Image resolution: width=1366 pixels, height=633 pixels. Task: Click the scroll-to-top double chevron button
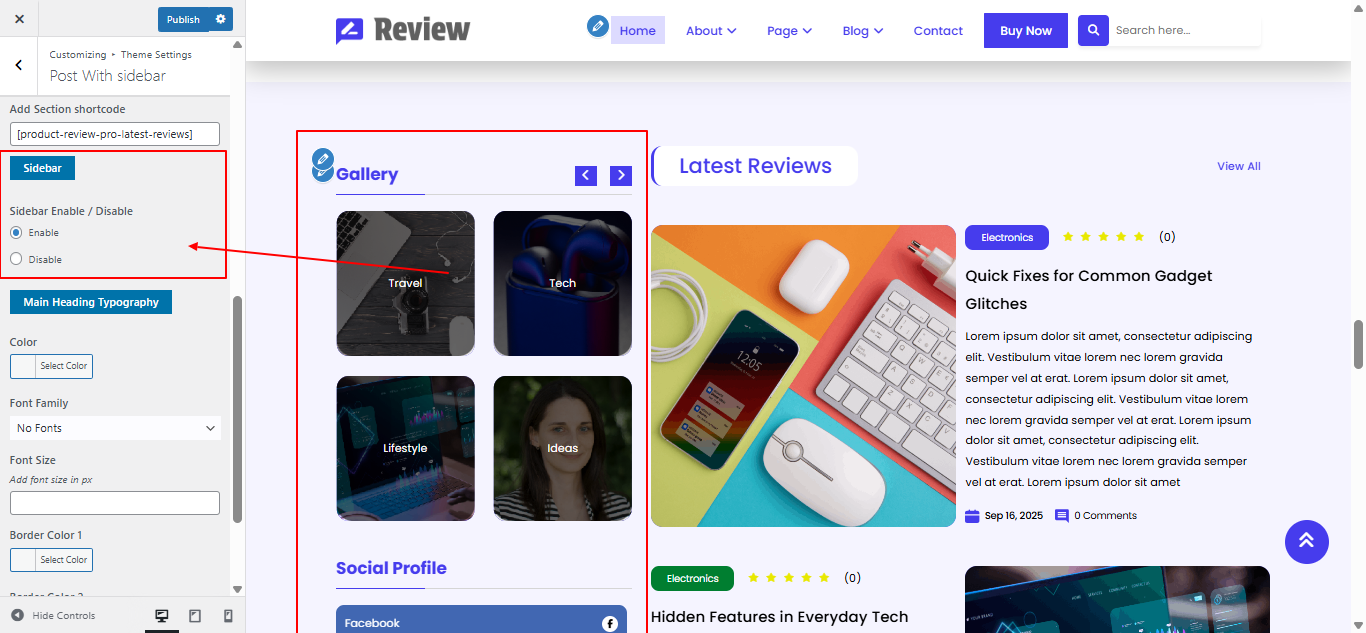tap(1307, 542)
